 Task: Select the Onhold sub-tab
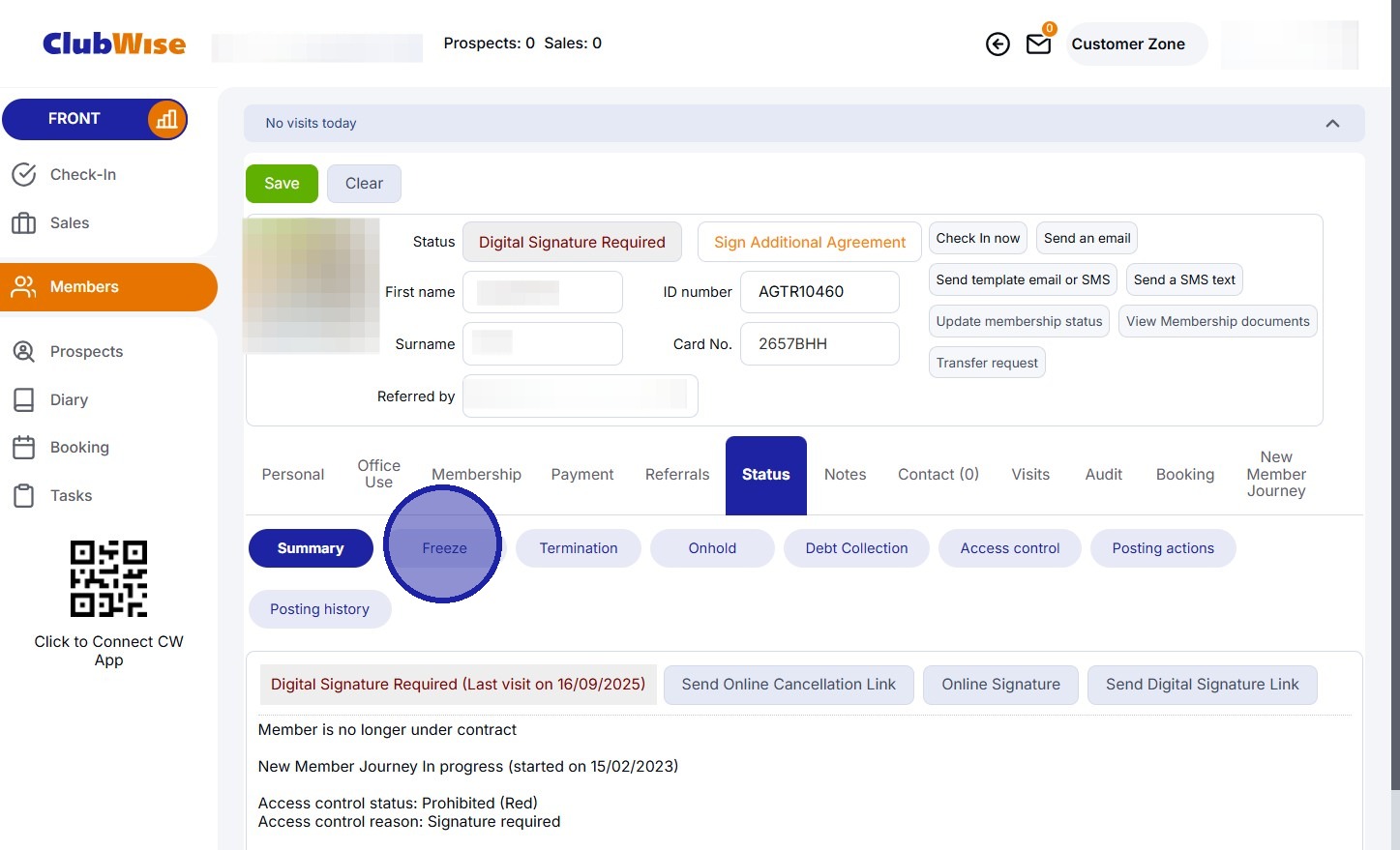pyautogui.click(x=712, y=548)
